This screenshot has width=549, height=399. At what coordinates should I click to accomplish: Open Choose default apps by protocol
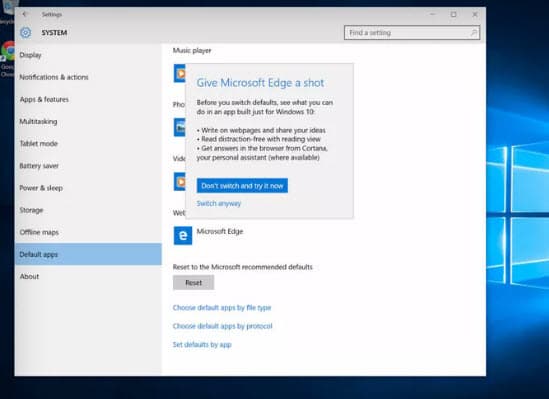click(222, 326)
